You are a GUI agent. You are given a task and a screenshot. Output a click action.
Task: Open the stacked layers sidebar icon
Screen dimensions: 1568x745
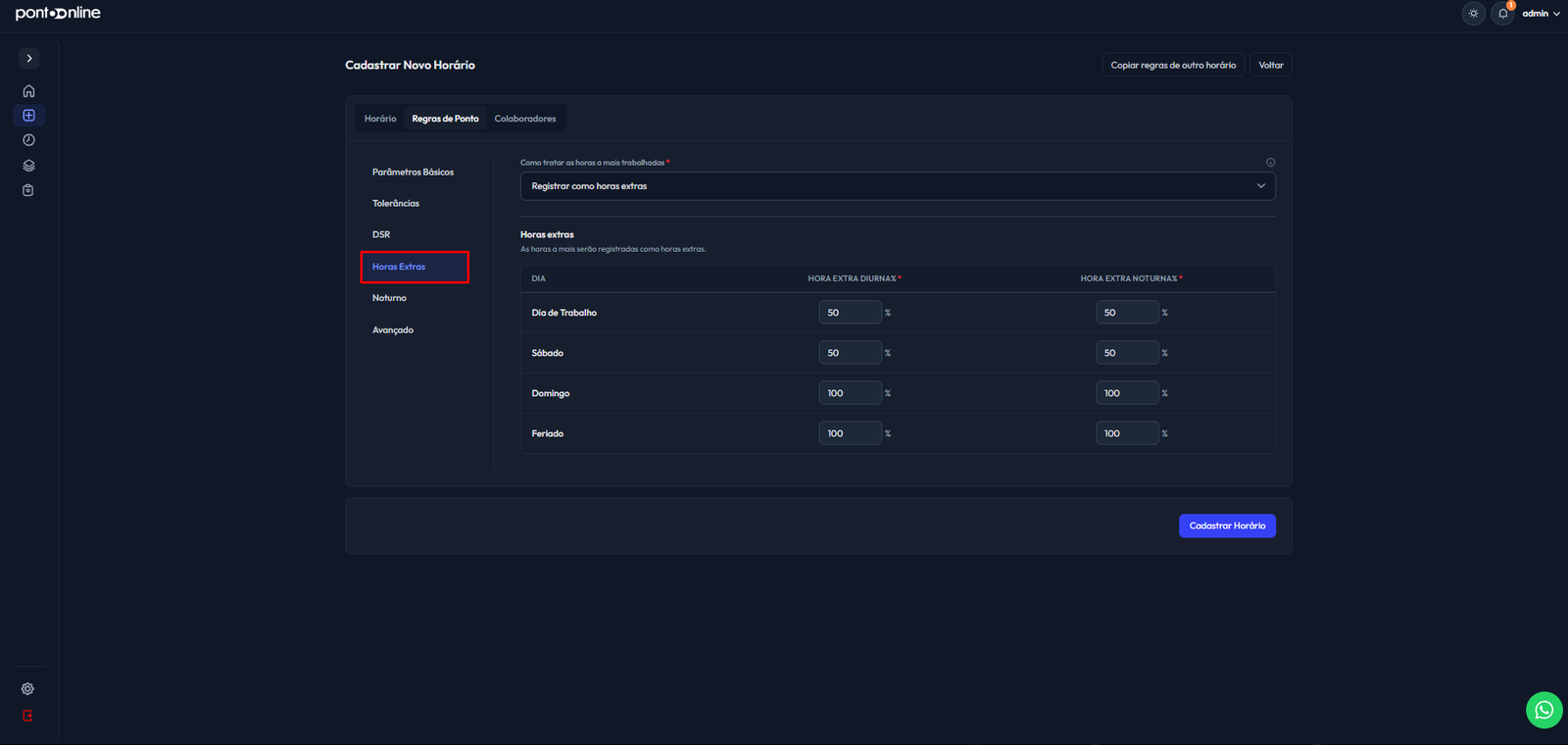click(28, 166)
